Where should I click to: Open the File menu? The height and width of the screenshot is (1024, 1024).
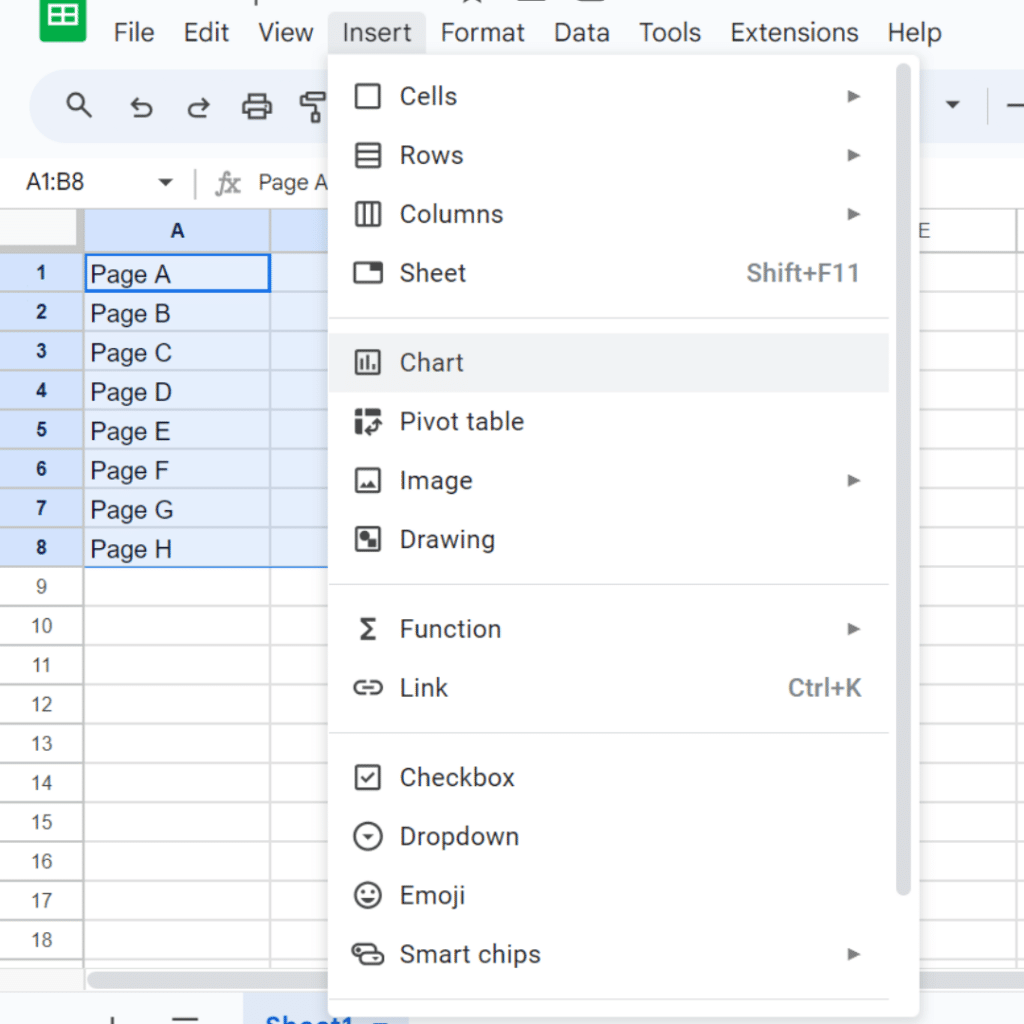coord(134,33)
